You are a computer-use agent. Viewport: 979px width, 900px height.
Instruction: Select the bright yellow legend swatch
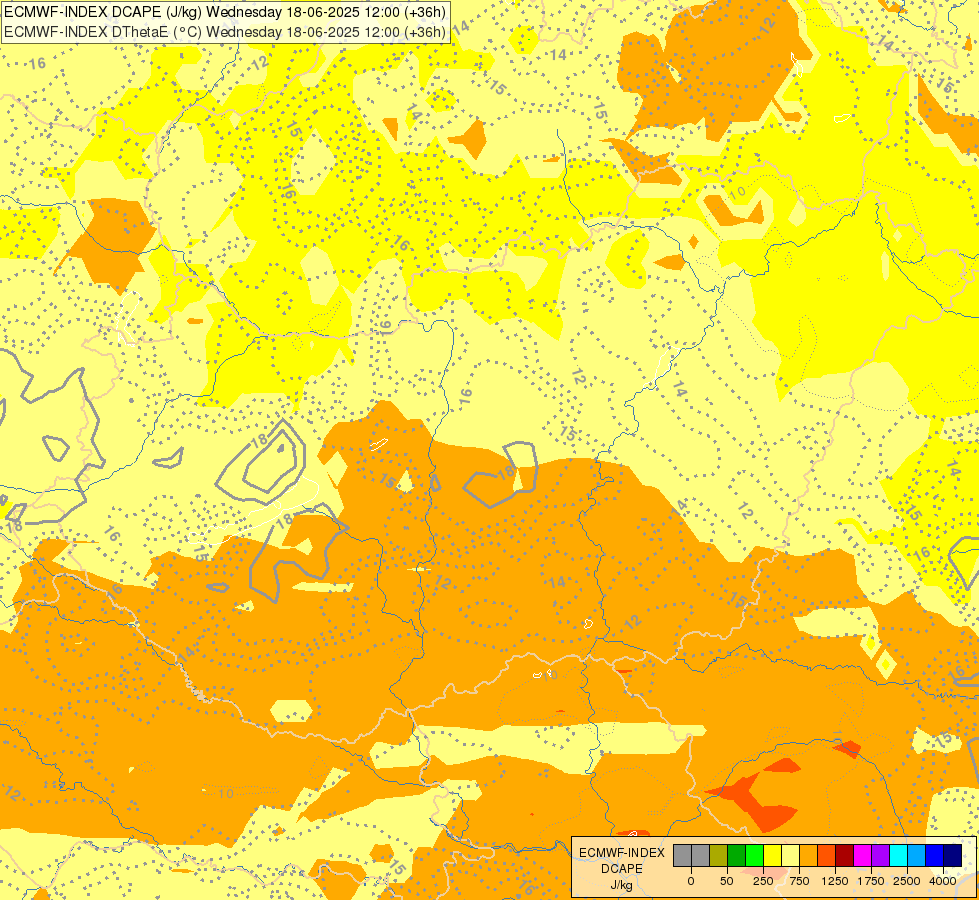pos(772,856)
